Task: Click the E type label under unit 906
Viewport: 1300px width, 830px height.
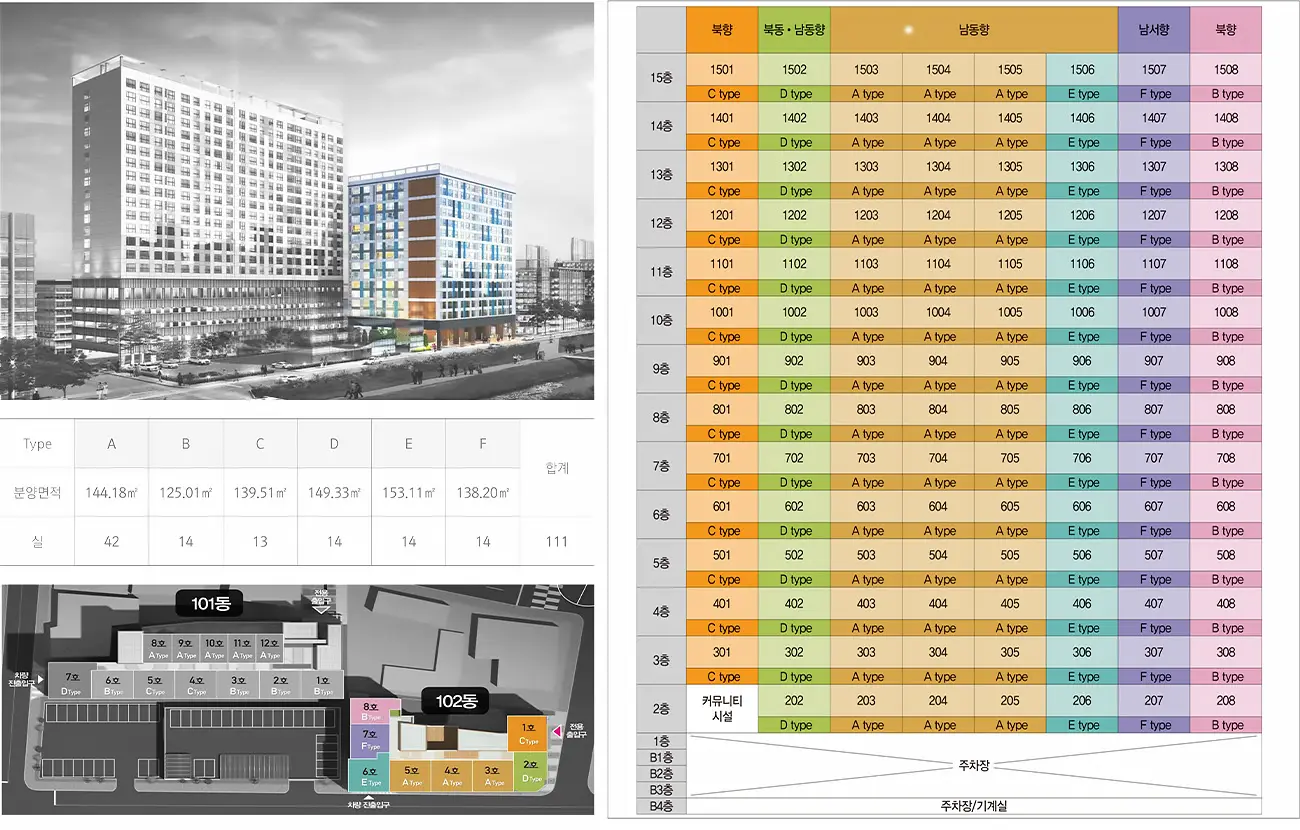Action: point(1082,385)
